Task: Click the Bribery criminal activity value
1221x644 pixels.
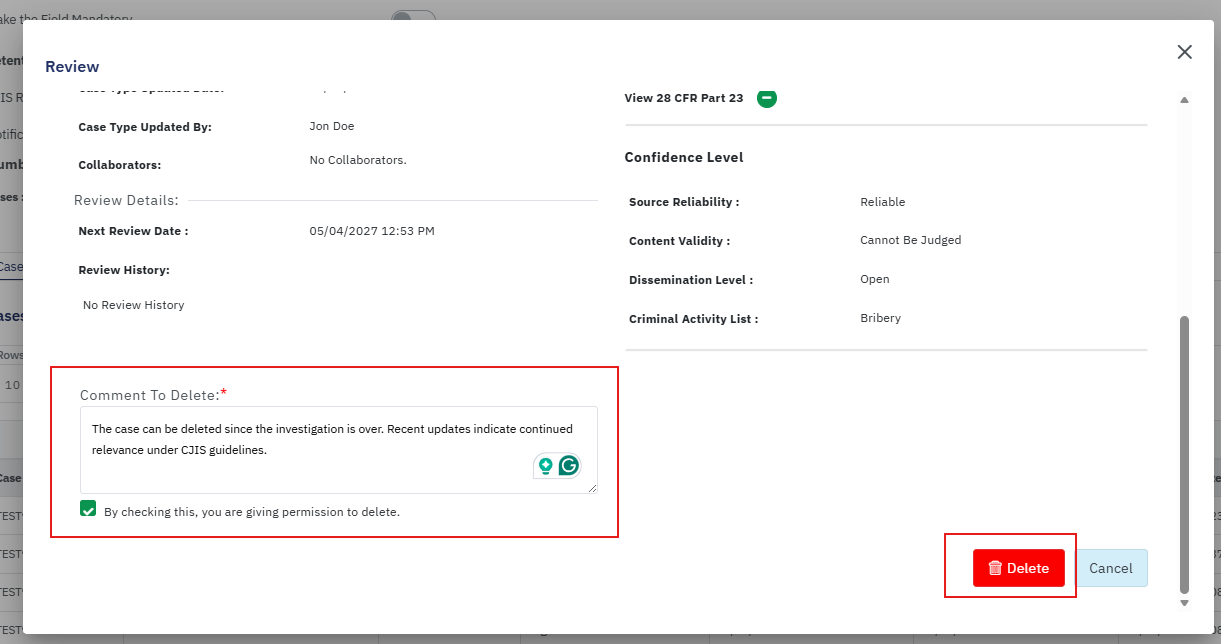Action: click(x=880, y=318)
